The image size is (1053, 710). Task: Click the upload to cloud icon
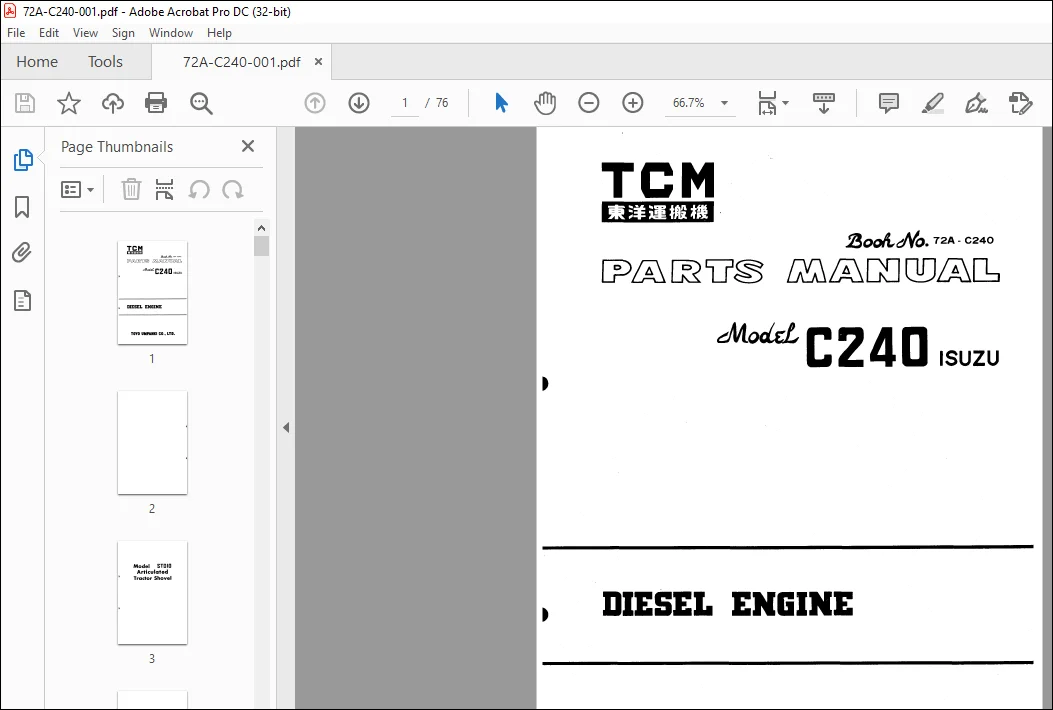[x=113, y=103]
